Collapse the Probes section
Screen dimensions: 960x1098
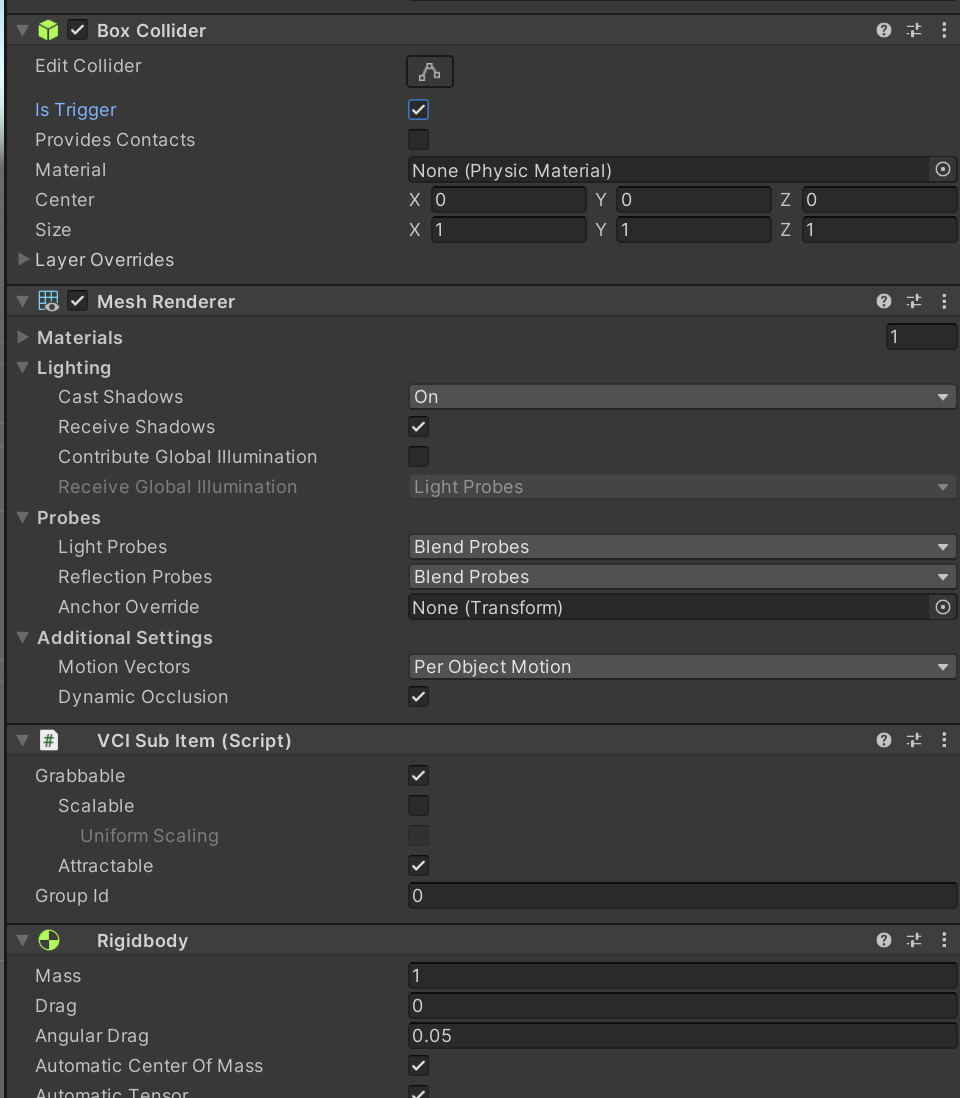pos(22,517)
